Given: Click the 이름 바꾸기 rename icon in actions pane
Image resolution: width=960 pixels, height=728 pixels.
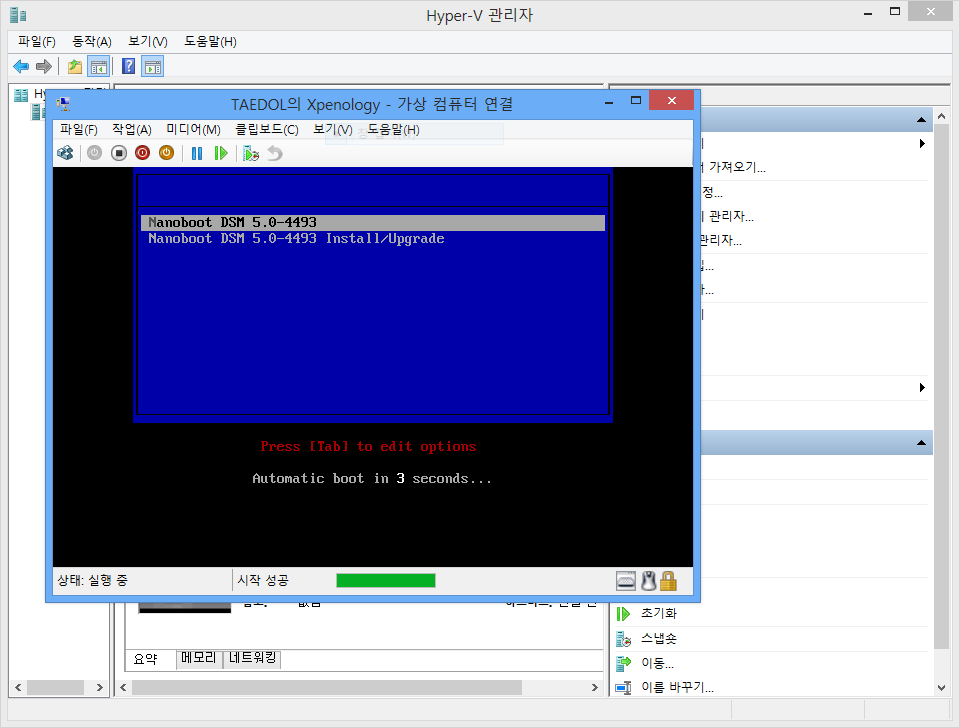Looking at the screenshot, I should point(623,688).
